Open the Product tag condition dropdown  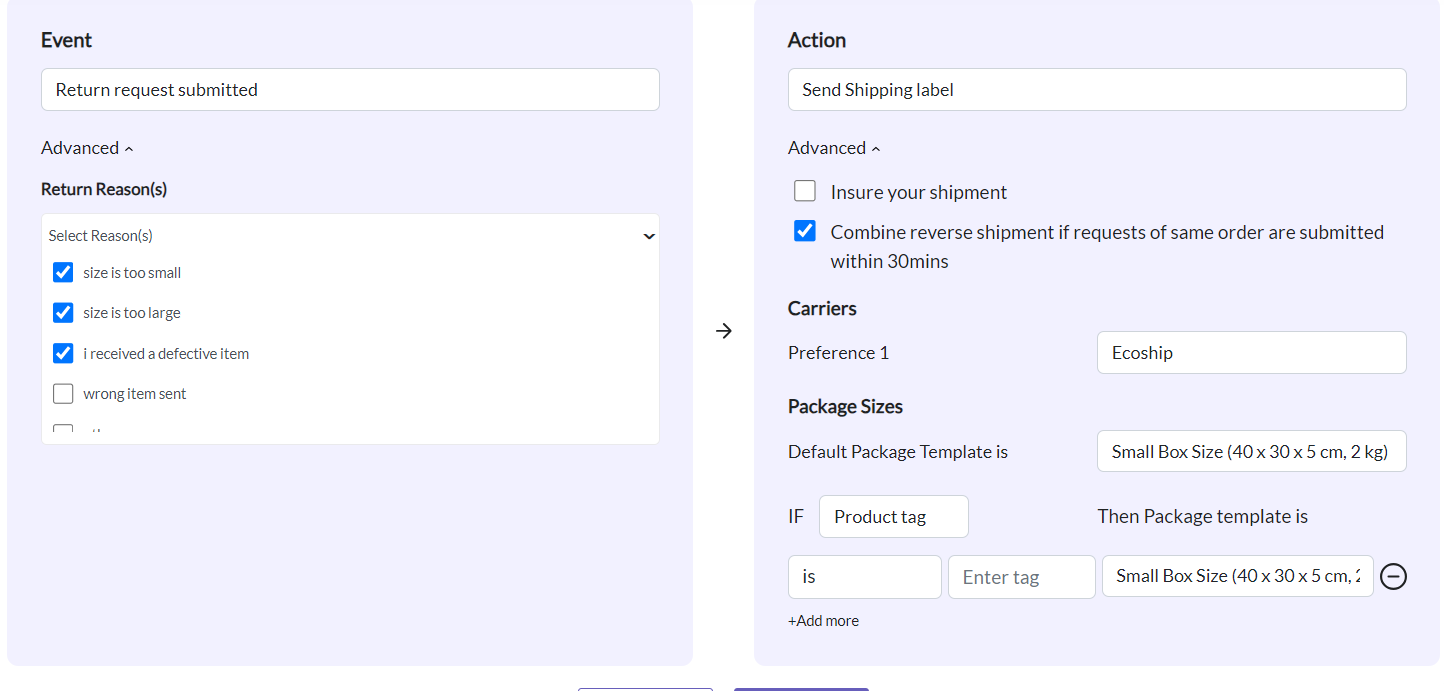893,517
